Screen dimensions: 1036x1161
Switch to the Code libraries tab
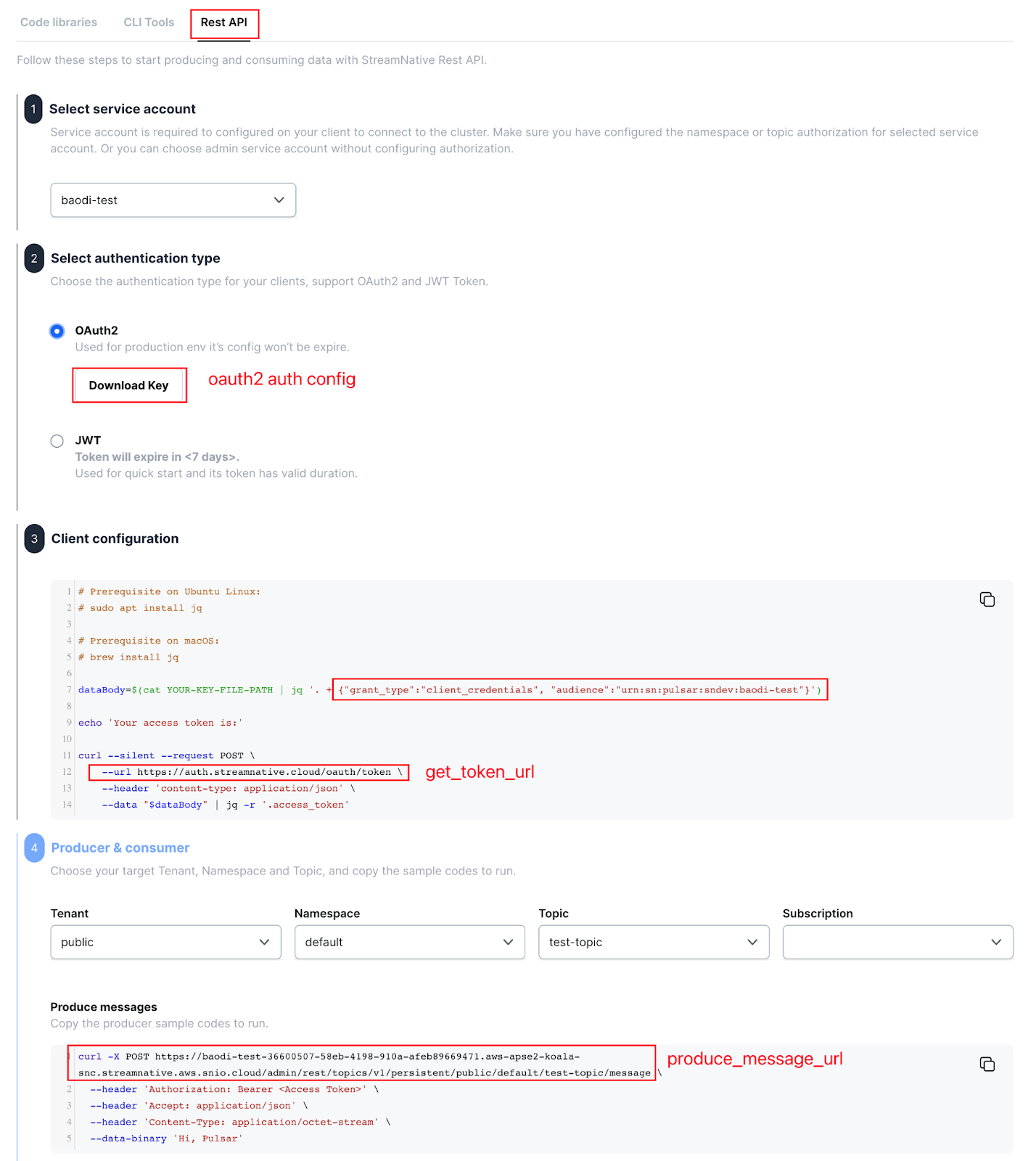(59, 22)
